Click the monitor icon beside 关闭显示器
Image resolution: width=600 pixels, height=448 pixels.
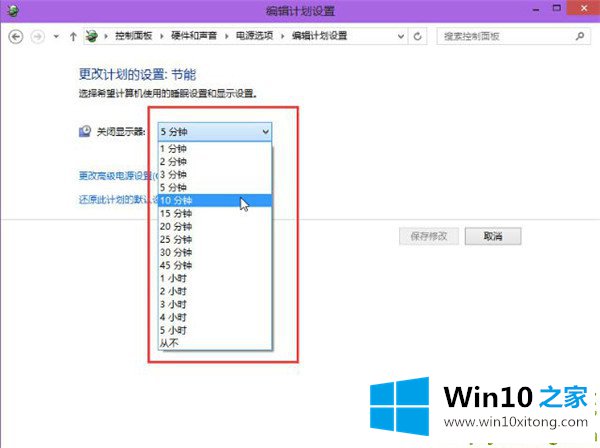tap(85, 131)
